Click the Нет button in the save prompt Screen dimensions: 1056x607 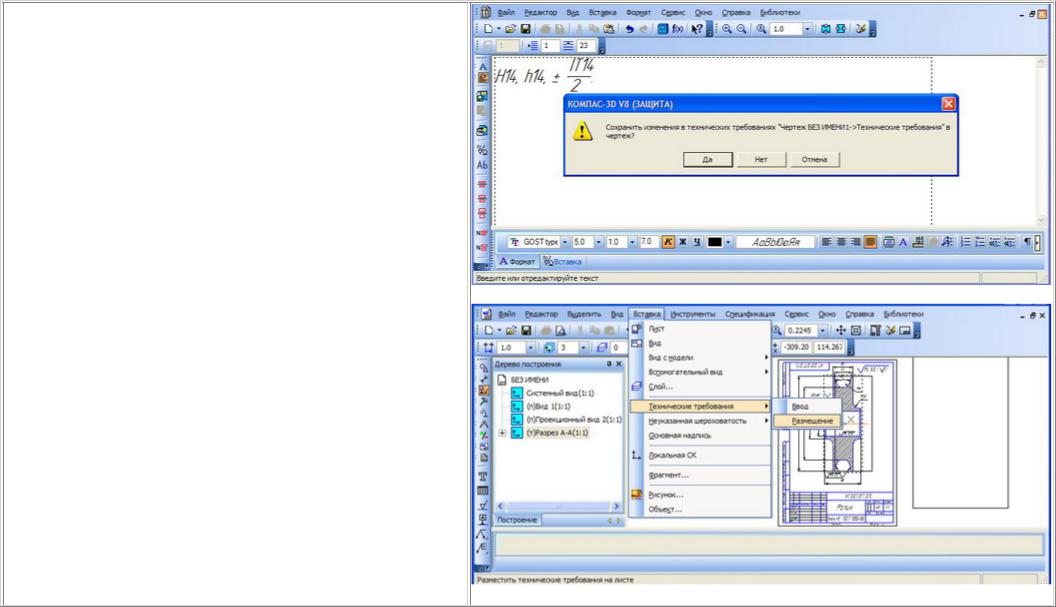pyautogui.click(x=761, y=159)
